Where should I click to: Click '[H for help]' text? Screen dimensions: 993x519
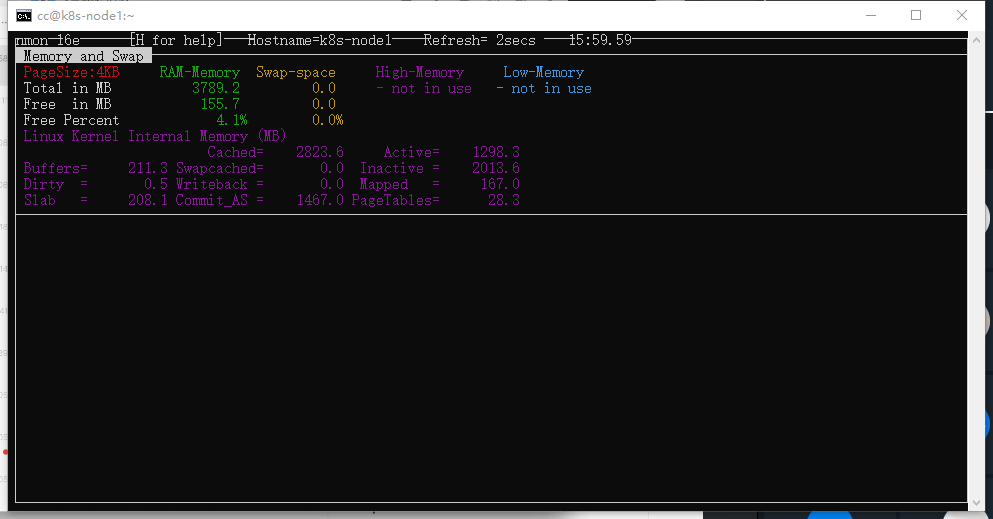176,41
